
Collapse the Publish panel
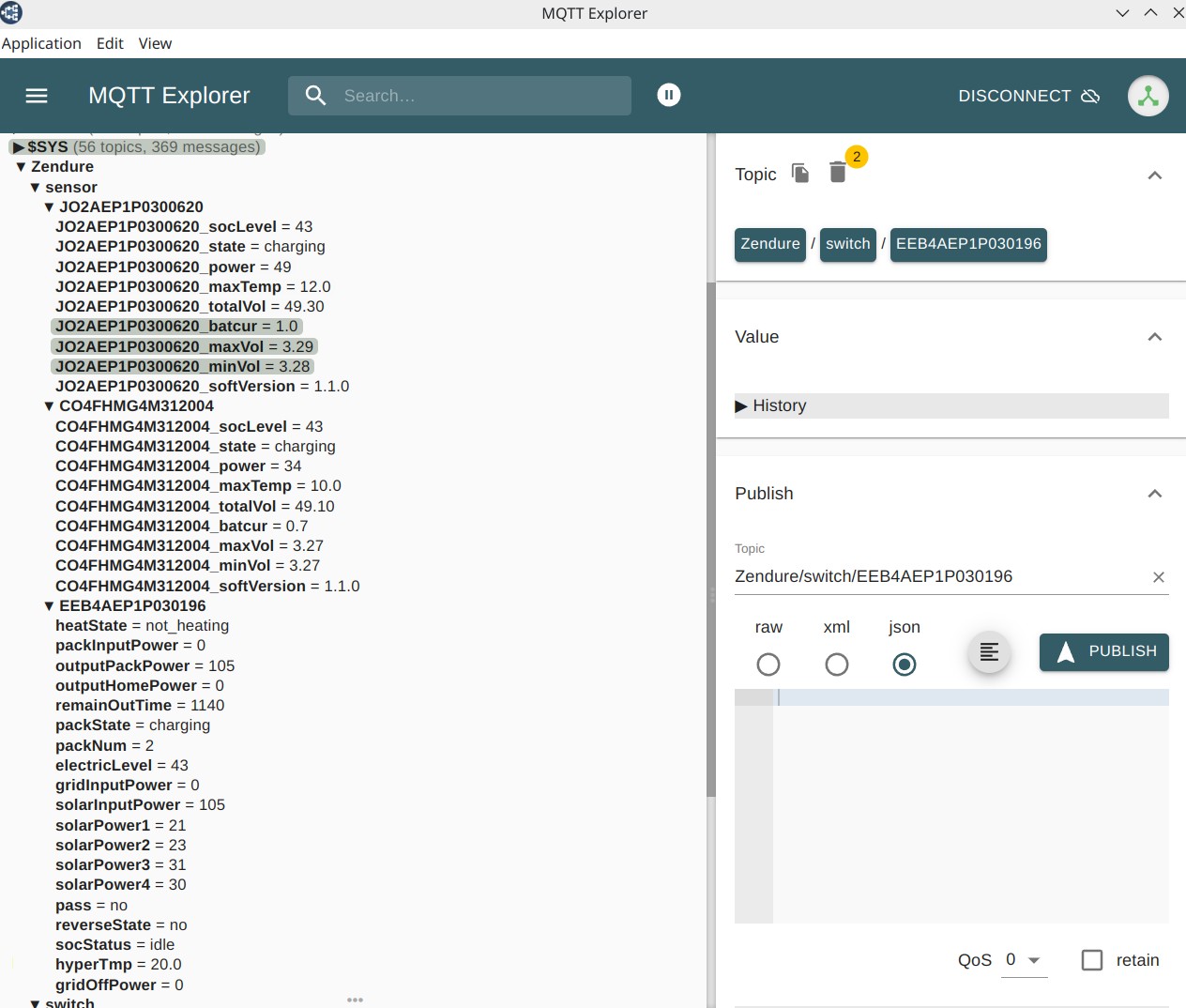1155,494
